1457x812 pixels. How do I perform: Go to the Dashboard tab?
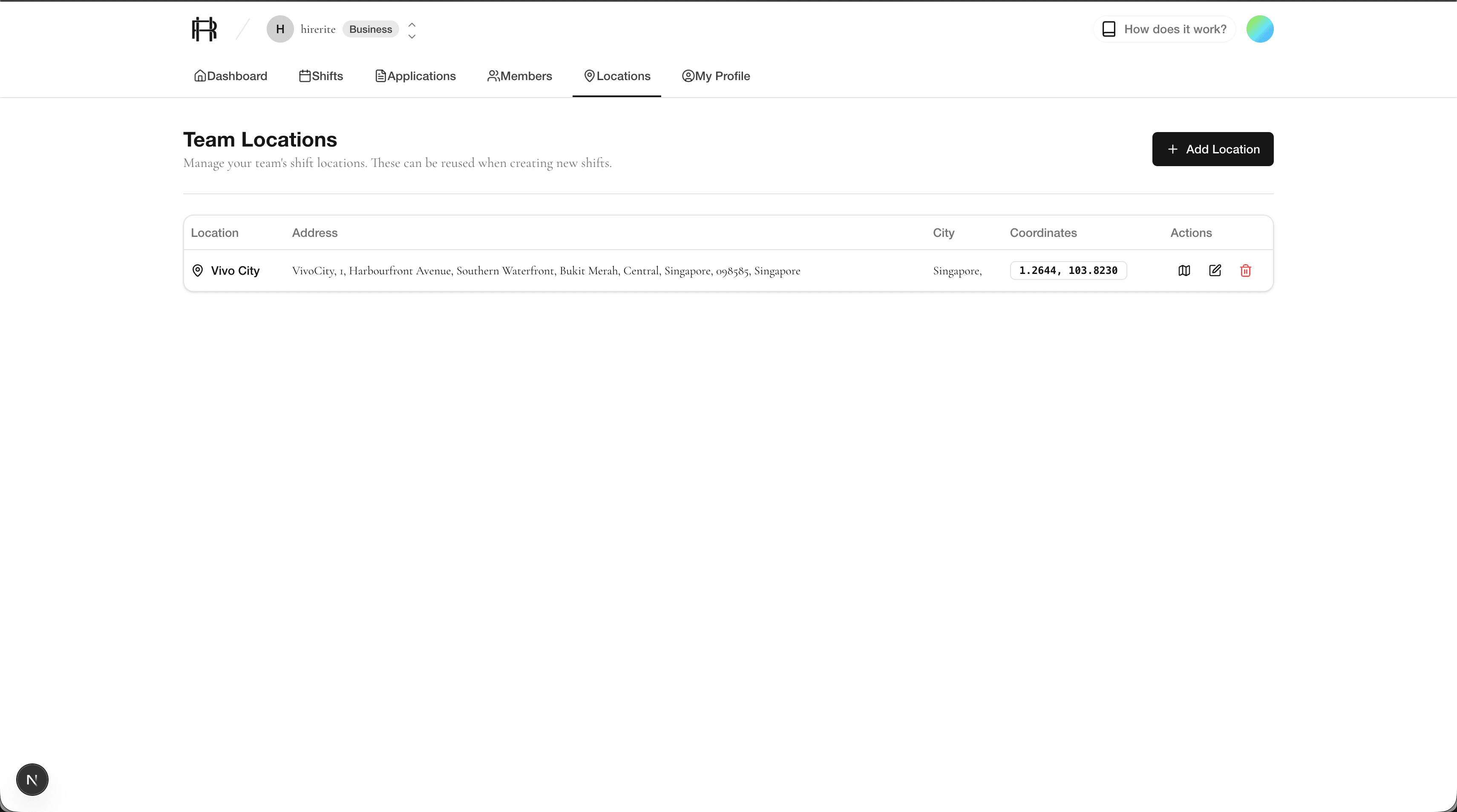(230, 76)
